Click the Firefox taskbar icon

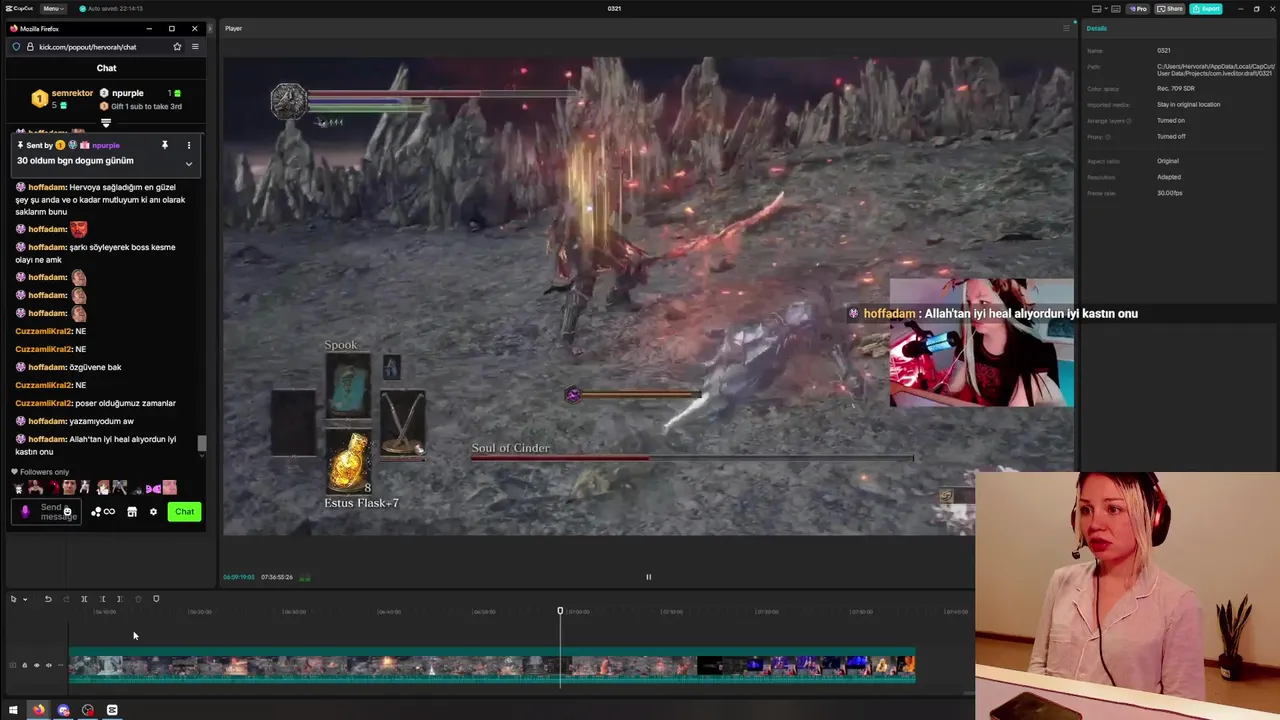pos(38,710)
